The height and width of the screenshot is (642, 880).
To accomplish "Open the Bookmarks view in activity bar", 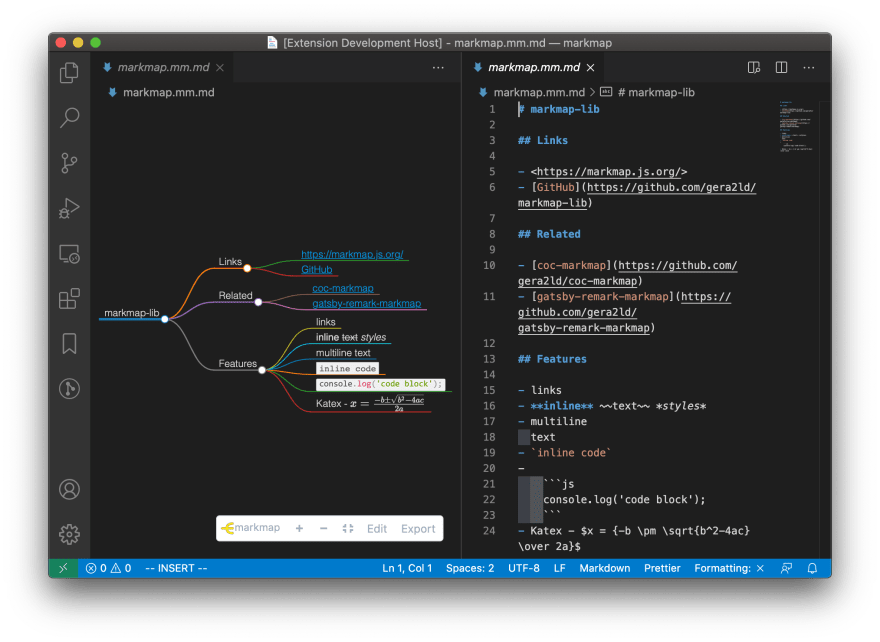I will (x=69, y=343).
